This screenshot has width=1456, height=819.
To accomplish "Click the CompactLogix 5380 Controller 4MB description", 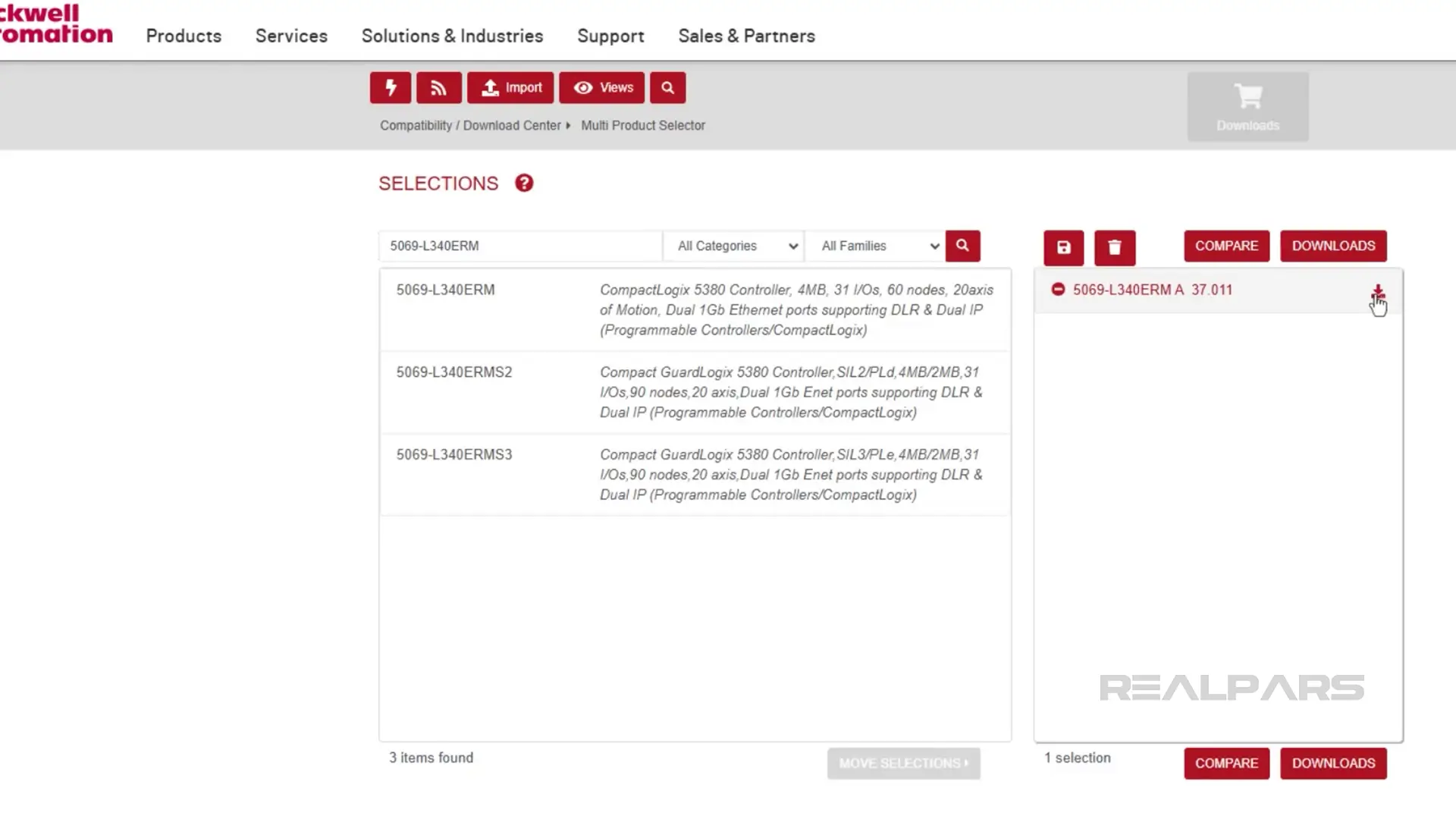I will coord(796,309).
